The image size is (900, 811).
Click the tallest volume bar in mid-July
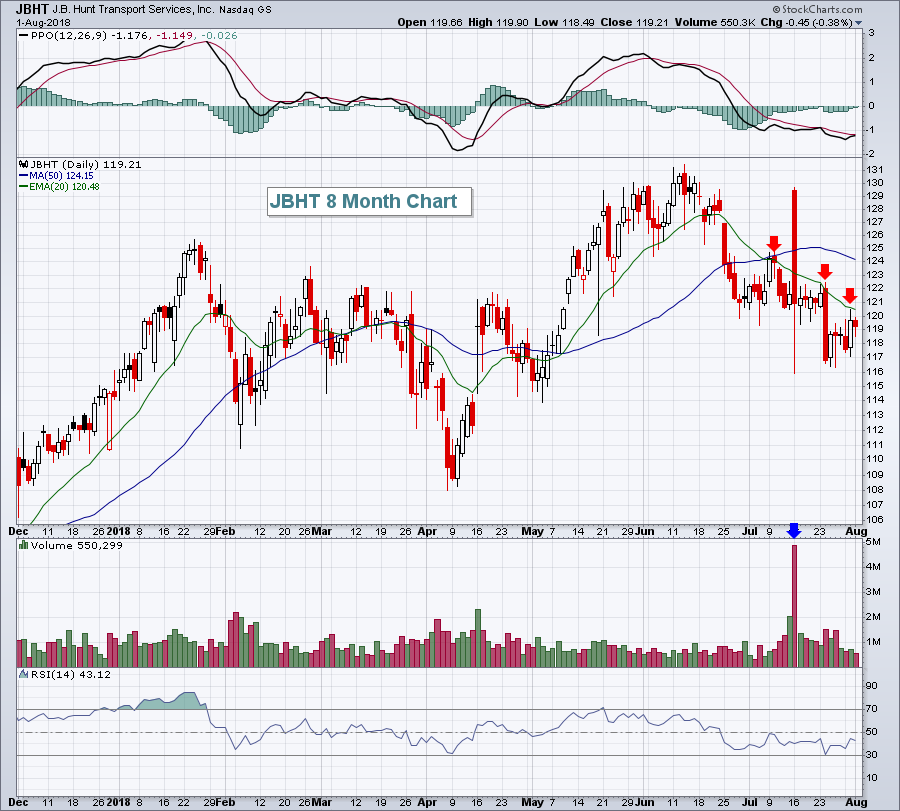click(794, 606)
